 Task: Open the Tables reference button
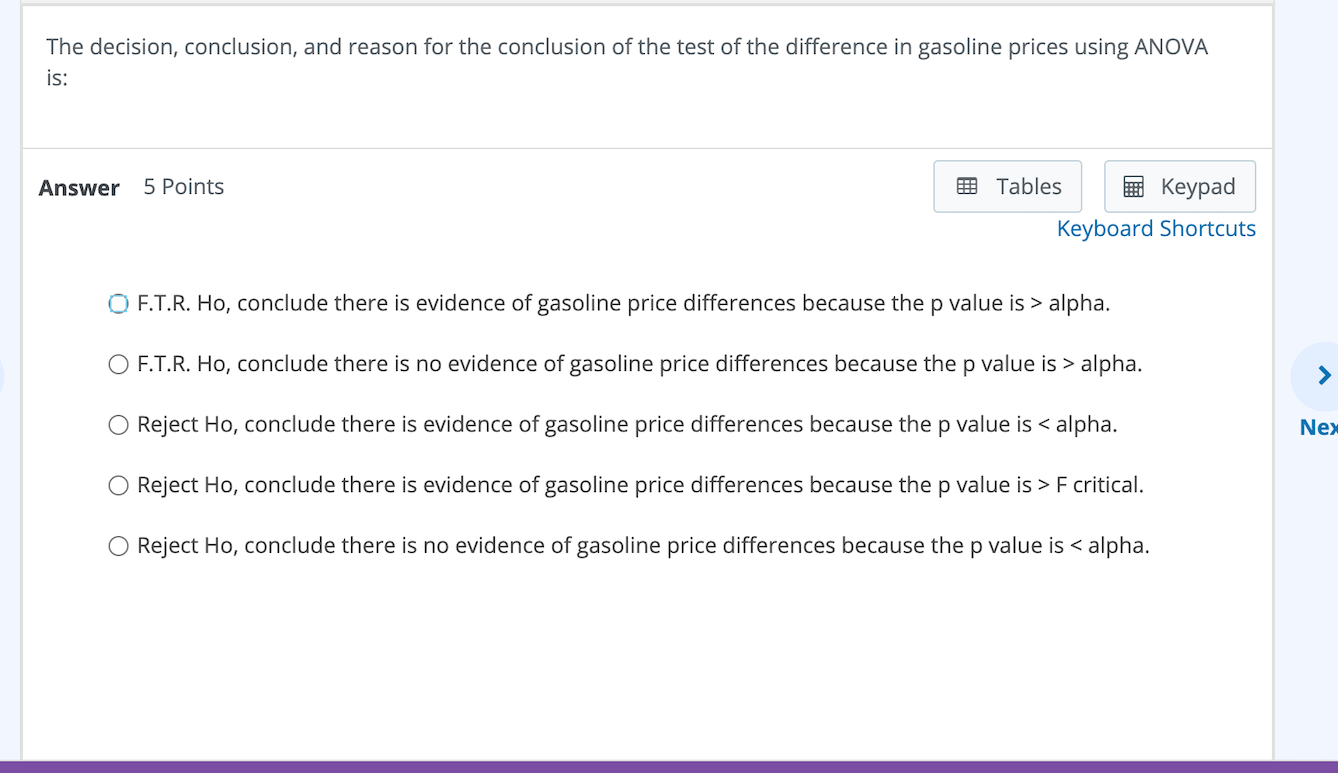click(x=1007, y=186)
